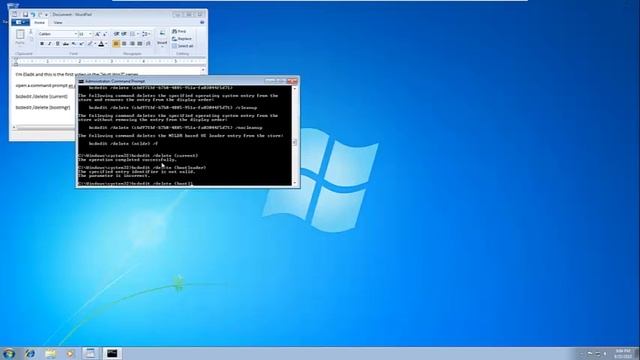
Task: Click the Paste clipboard icon
Action: click(x=20, y=35)
